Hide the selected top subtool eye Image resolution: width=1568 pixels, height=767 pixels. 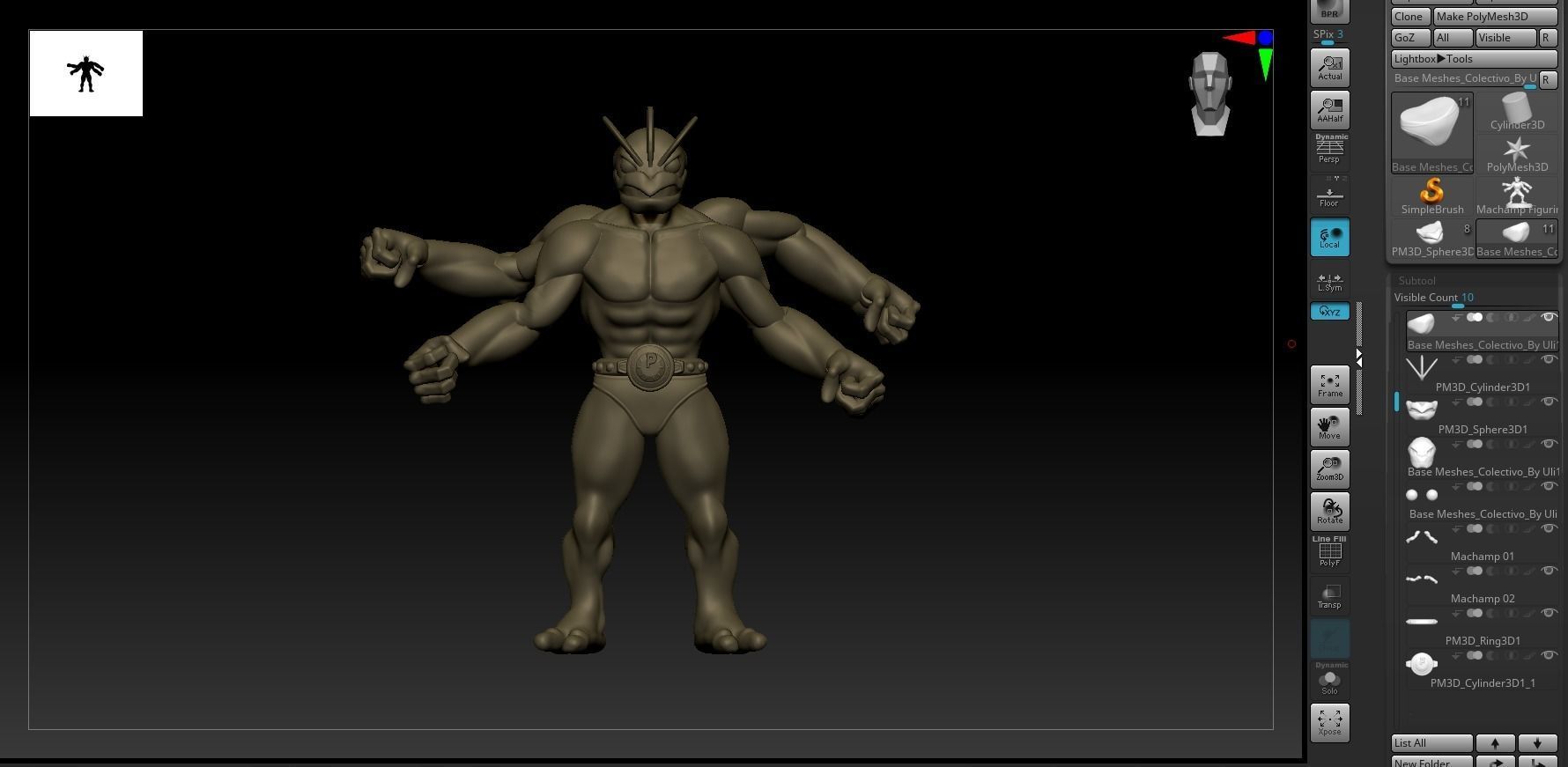(1549, 317)
